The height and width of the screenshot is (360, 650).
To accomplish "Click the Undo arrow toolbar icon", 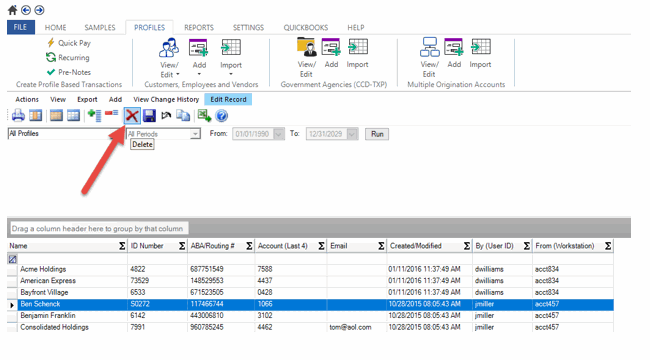I will coord(166,116).
